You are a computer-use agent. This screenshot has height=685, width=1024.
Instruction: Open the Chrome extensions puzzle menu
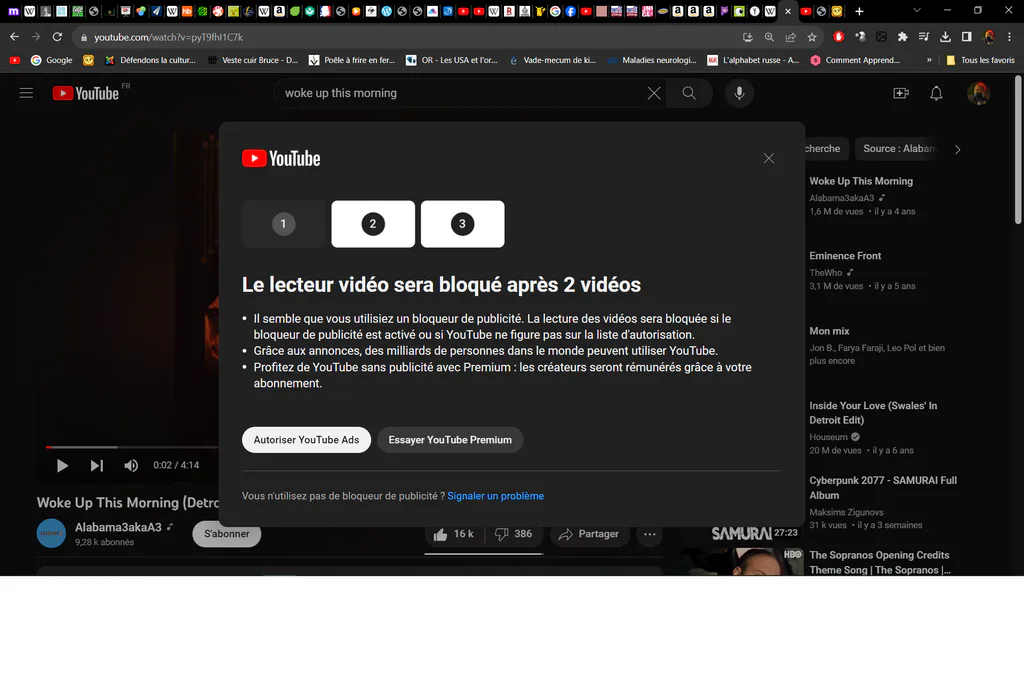pos(903,37)
